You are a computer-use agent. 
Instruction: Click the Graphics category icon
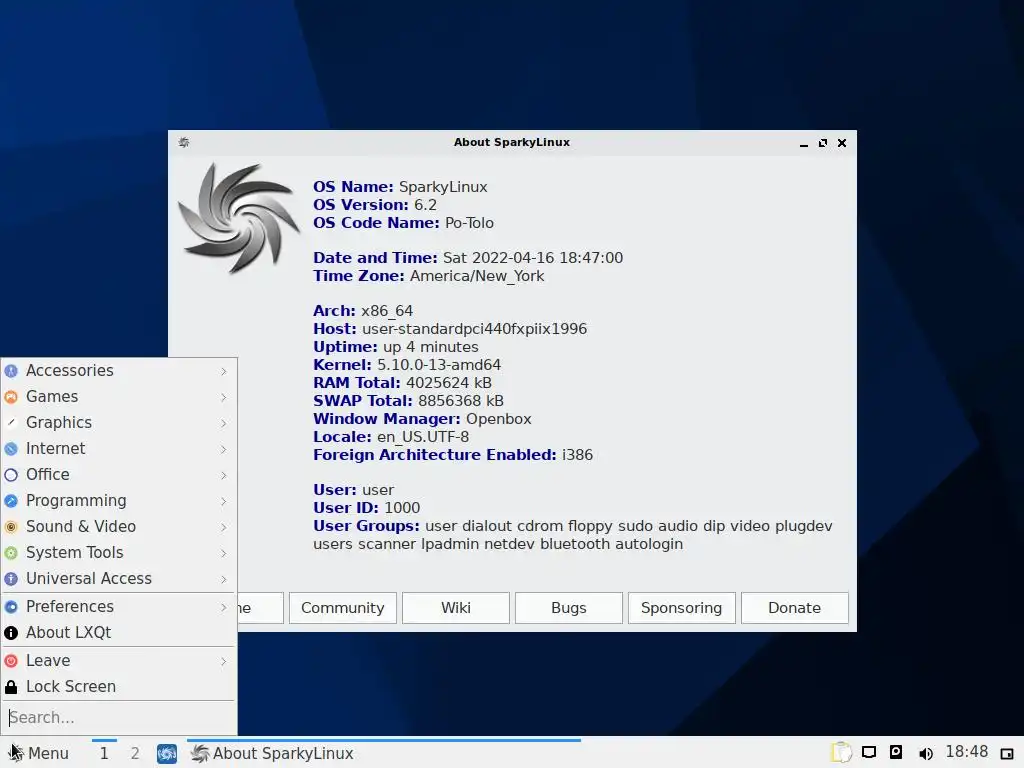coord(11,423)
